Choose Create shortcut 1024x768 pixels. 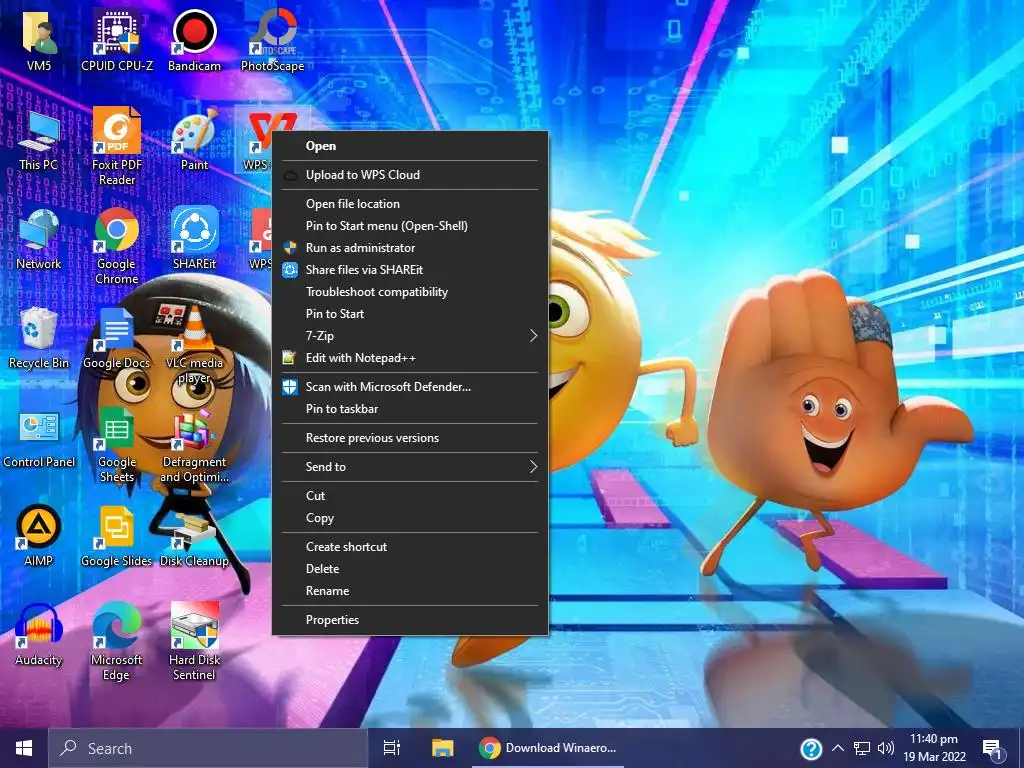click(409, 547)
